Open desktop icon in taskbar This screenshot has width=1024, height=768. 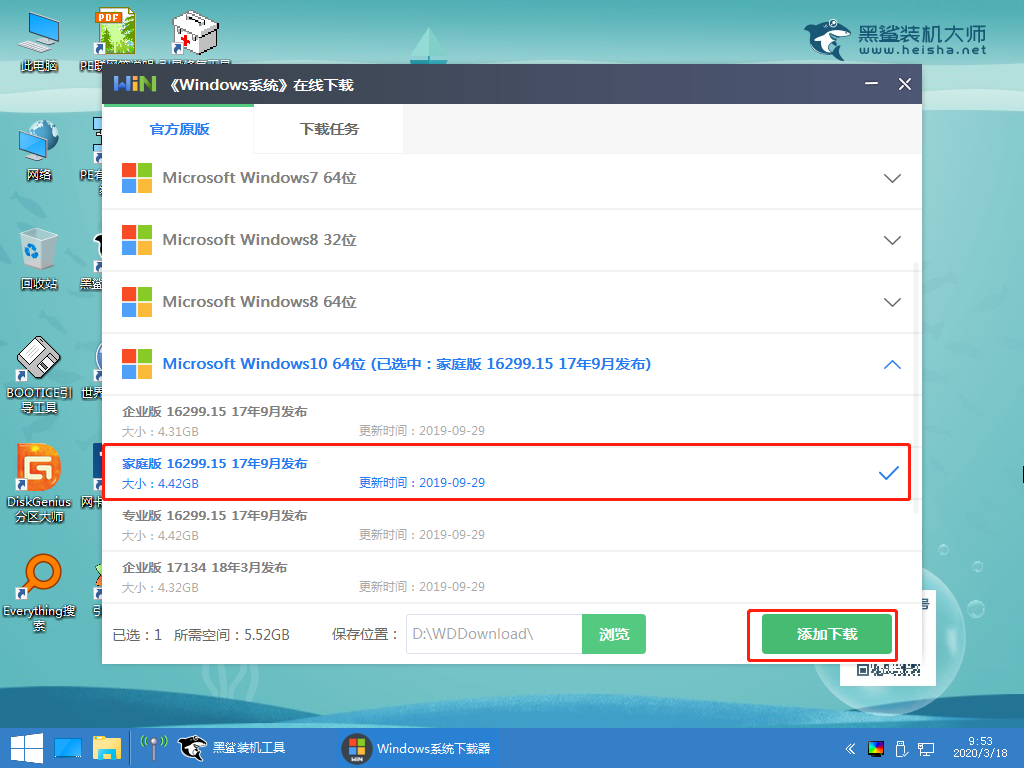coord(68,748)
